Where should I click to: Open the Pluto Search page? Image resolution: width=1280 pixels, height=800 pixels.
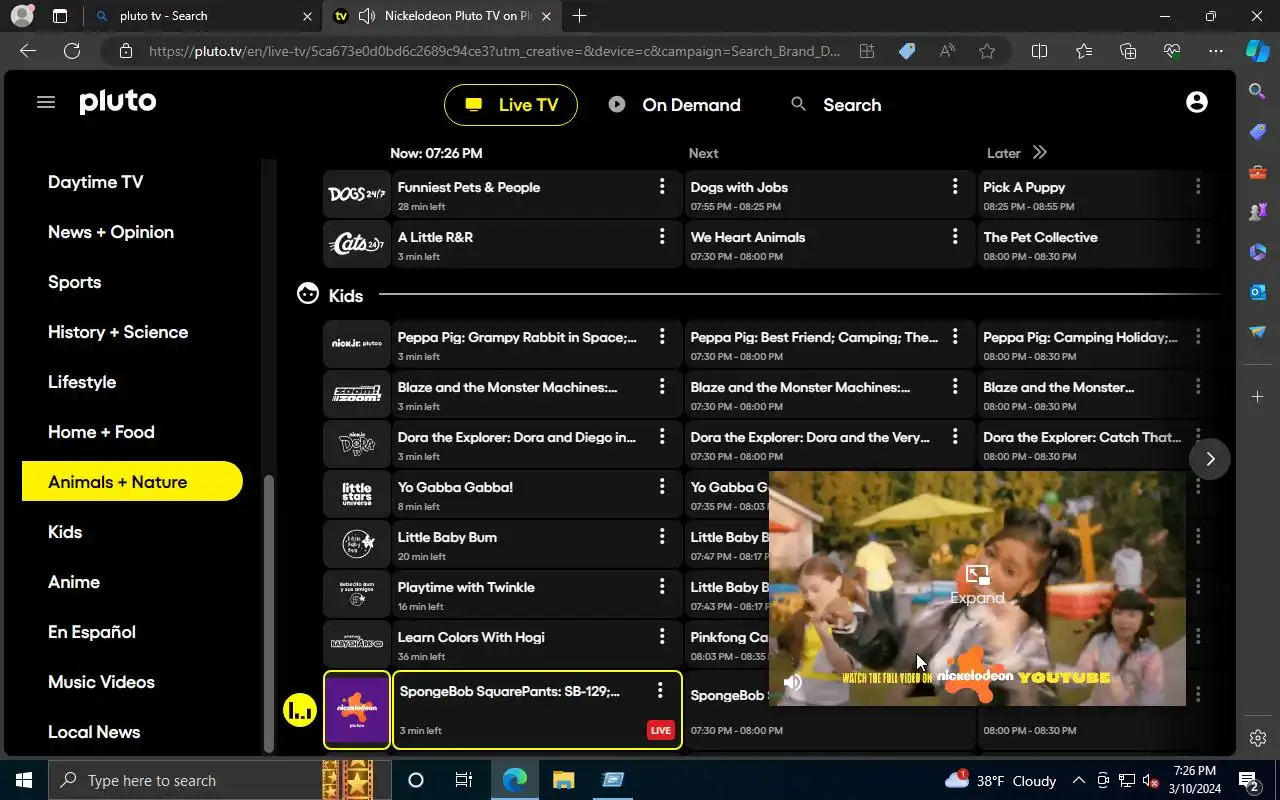pyautogui.click(x=836, y=105)
